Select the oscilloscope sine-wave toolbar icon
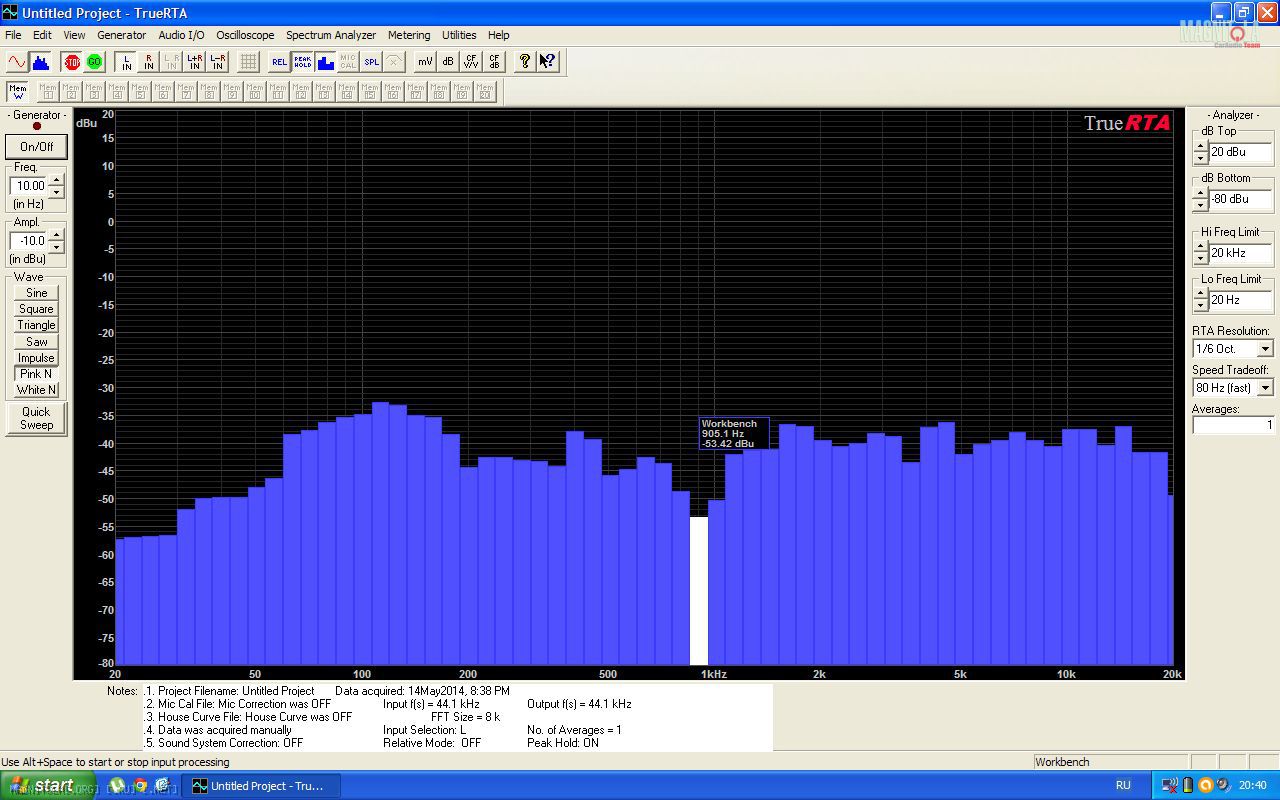This screenshot has height=800, width=1280. [16, 62]
